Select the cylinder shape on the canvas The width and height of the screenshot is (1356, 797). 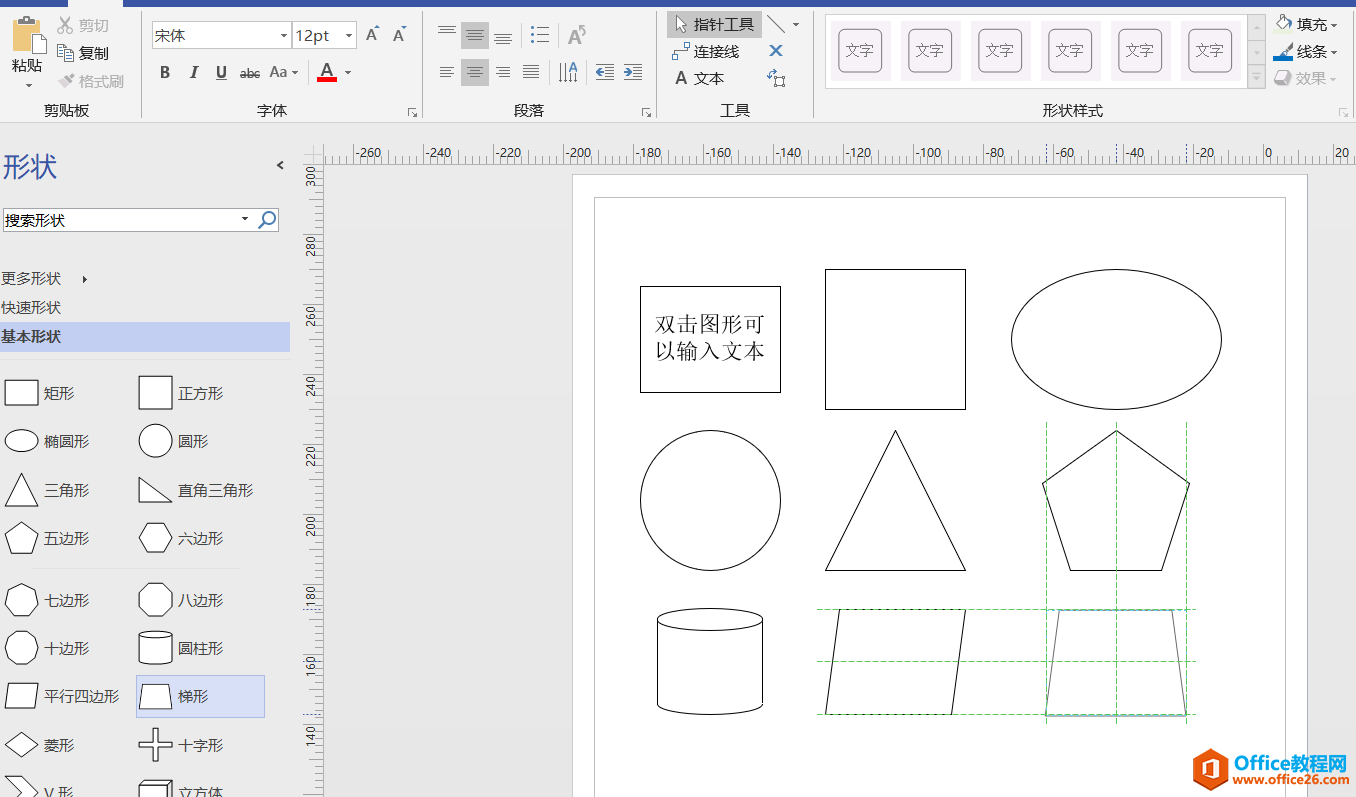(x=710, y=661)
